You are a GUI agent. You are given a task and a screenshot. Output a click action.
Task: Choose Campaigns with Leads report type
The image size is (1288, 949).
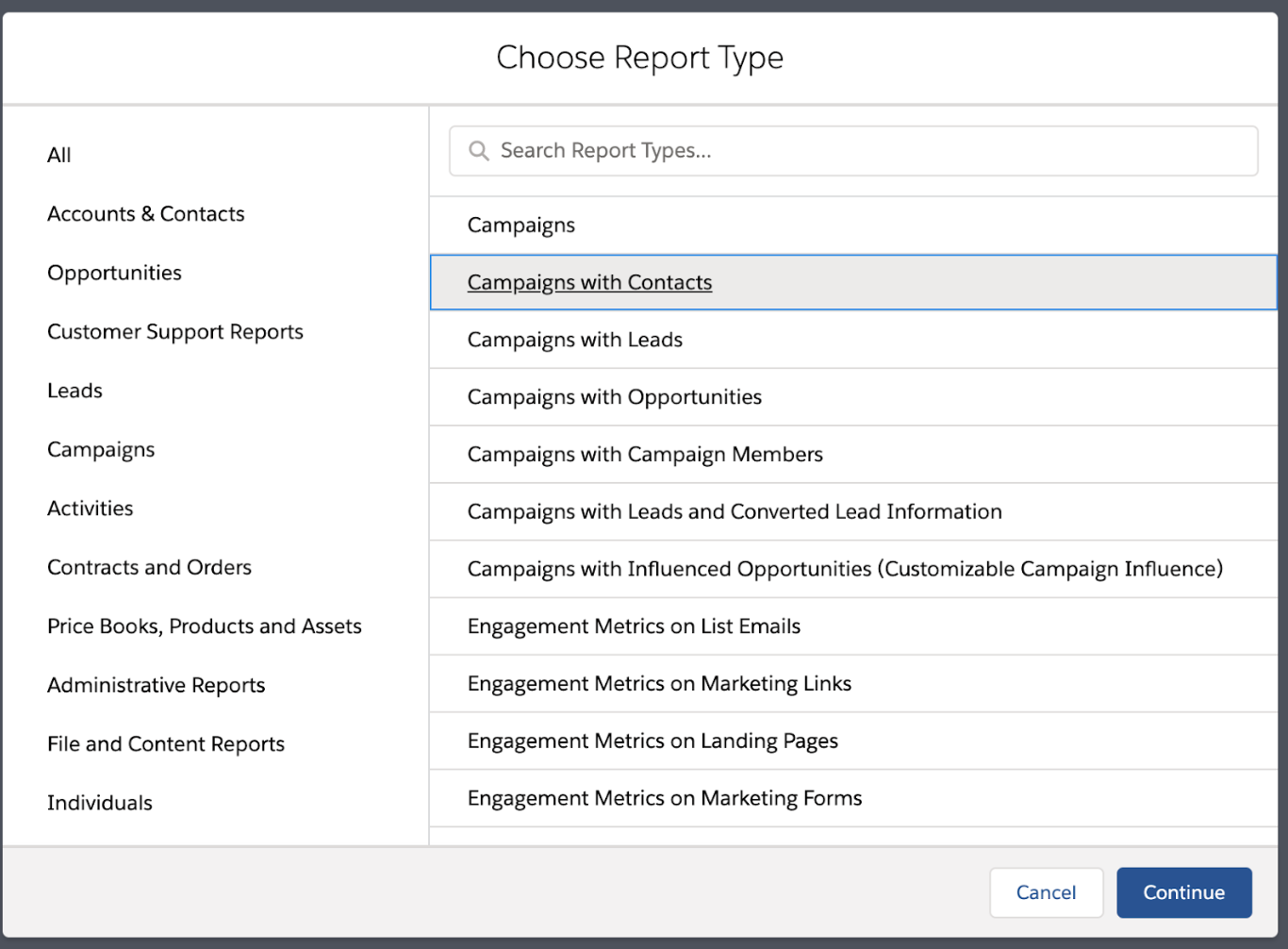[853, 340]
